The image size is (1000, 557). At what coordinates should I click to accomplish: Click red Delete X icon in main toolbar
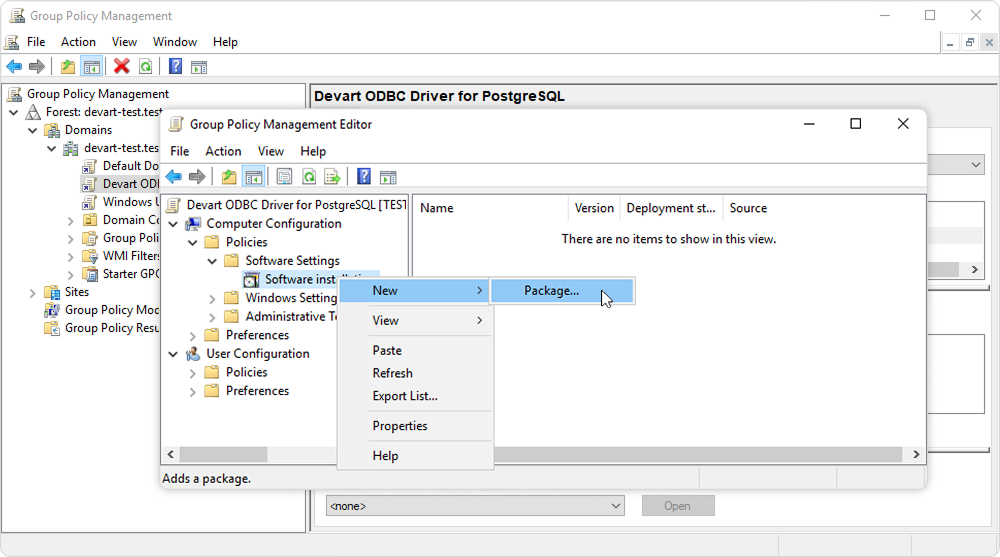point(121,66)
